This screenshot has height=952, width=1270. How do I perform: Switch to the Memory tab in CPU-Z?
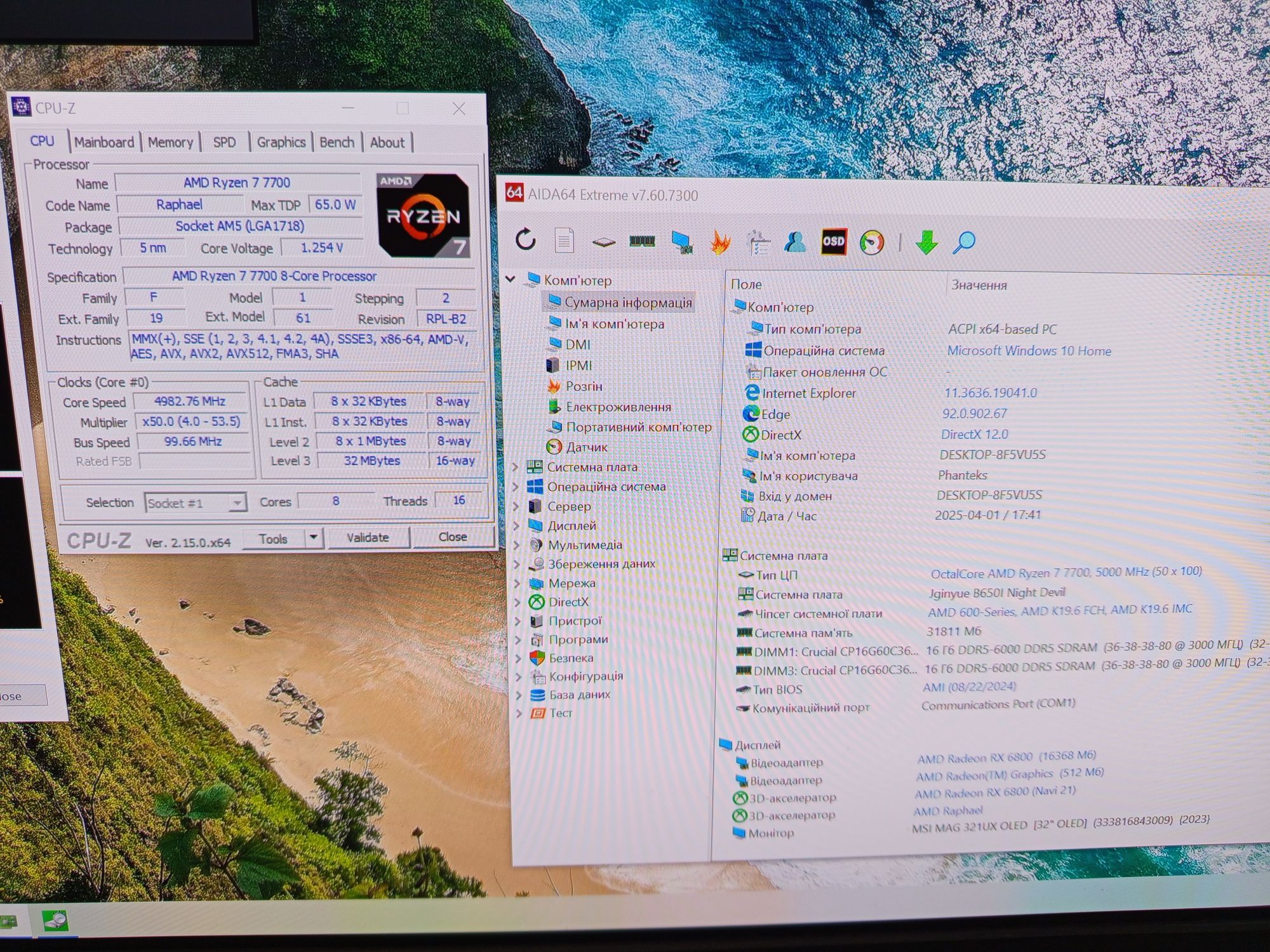pos(170,142)
